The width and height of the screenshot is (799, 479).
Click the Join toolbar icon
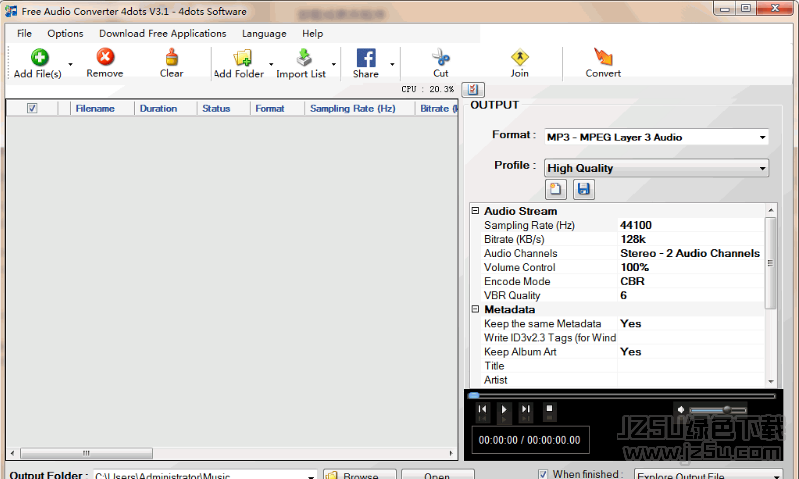520,57
